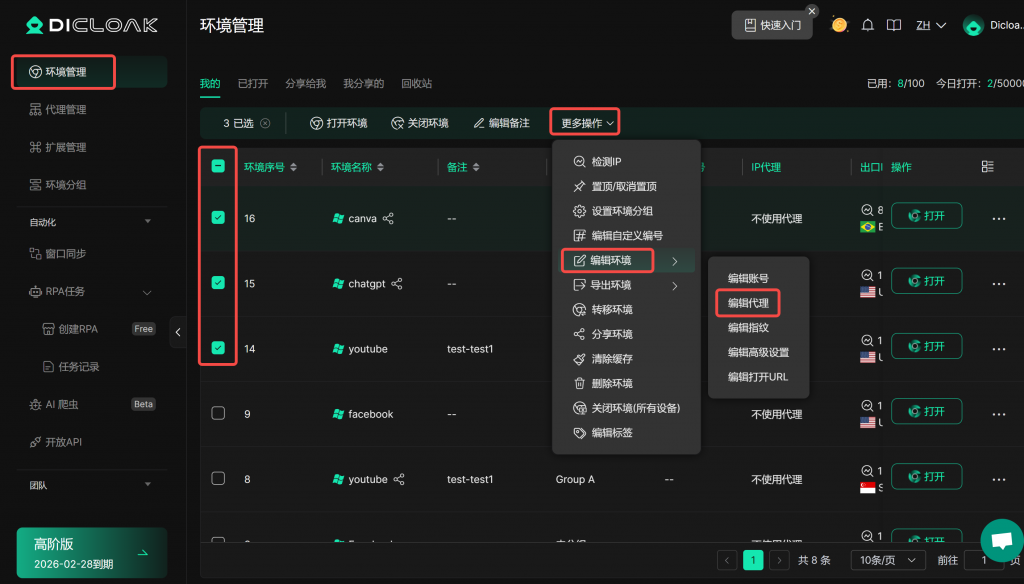Click 打开 button for chatgpt environment
Viewport: 1024px width, 584px height.
(926, 282)
